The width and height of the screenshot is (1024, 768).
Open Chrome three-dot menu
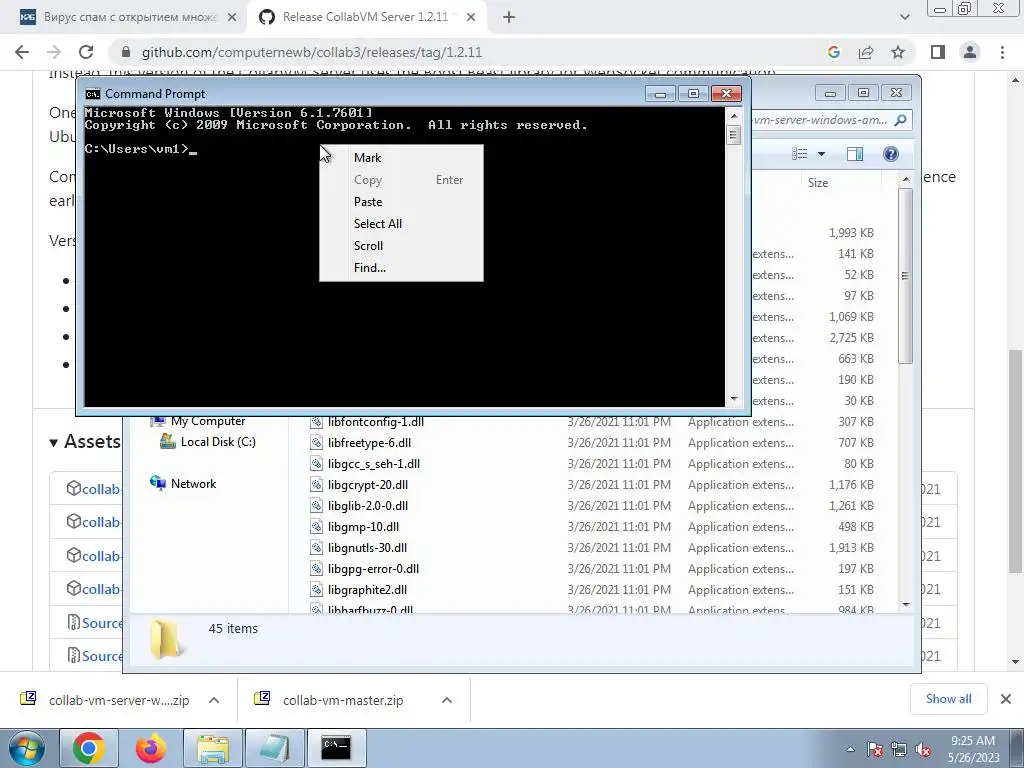coord(1002,52)
